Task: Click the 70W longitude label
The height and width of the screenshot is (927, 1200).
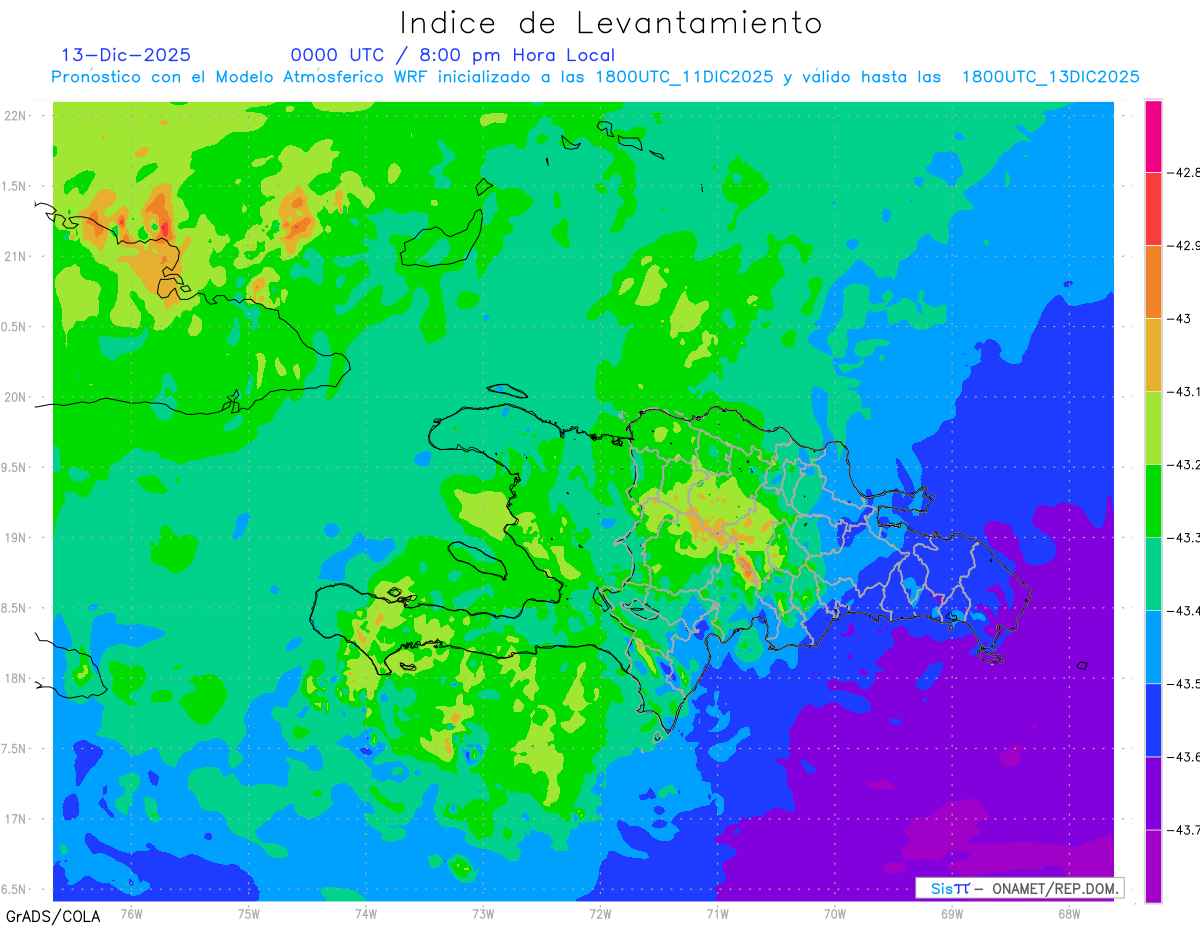Action: tap(834, 914)
